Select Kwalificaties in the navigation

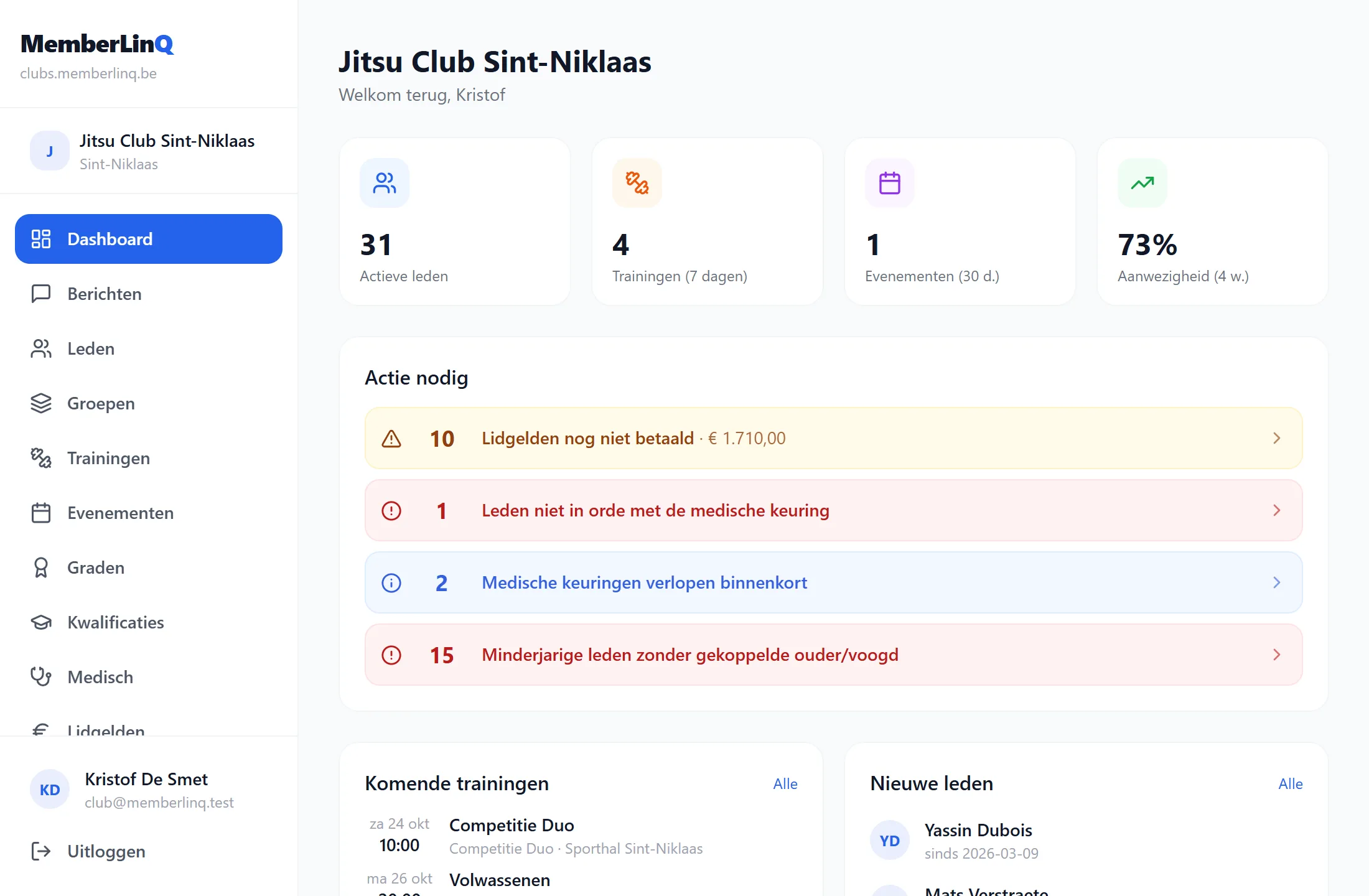[149, 622]
